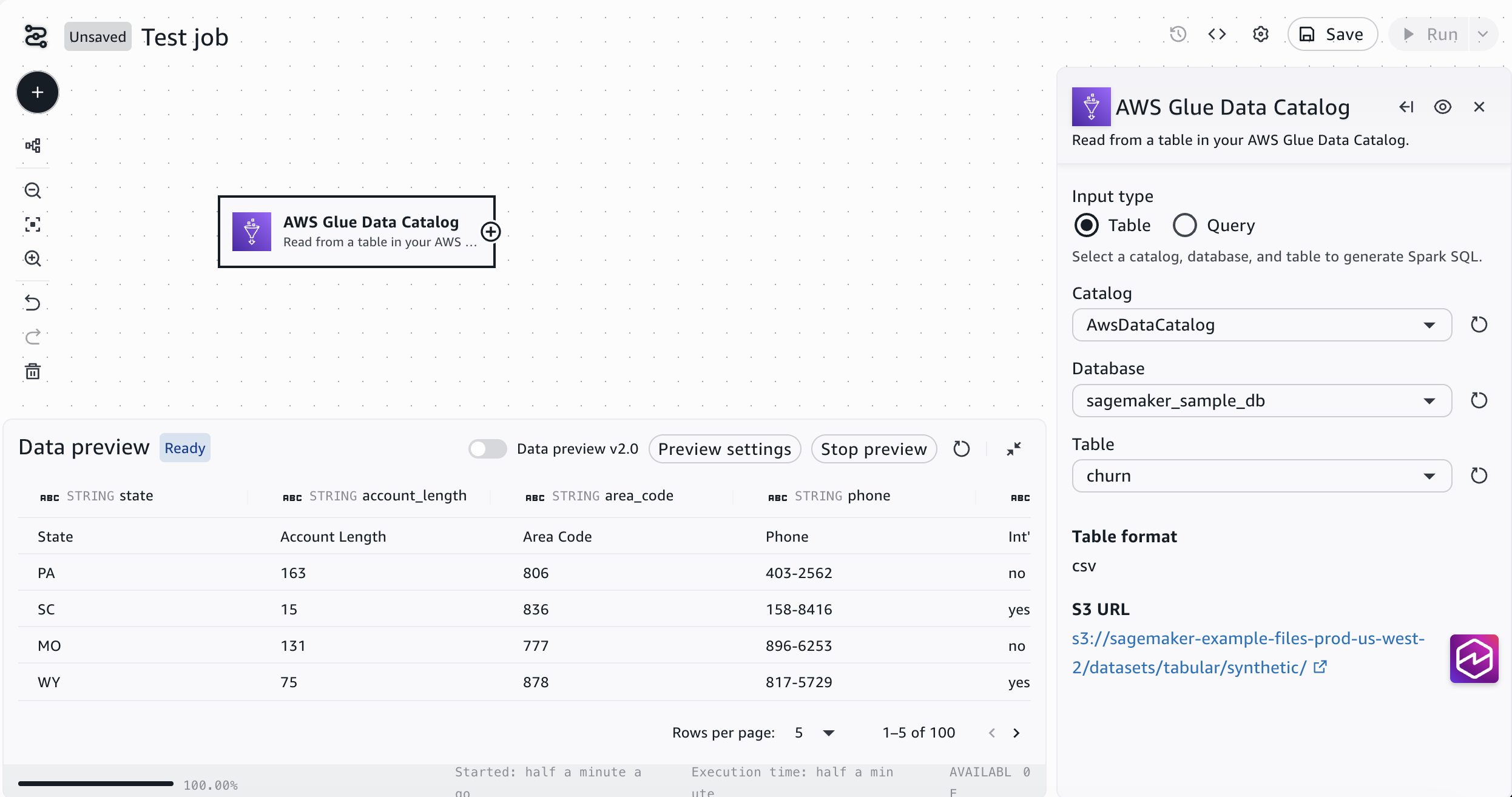The width and height of the screenshot is (1512, 797).
Task: Select the Query input type
Action: [1184, 225]
